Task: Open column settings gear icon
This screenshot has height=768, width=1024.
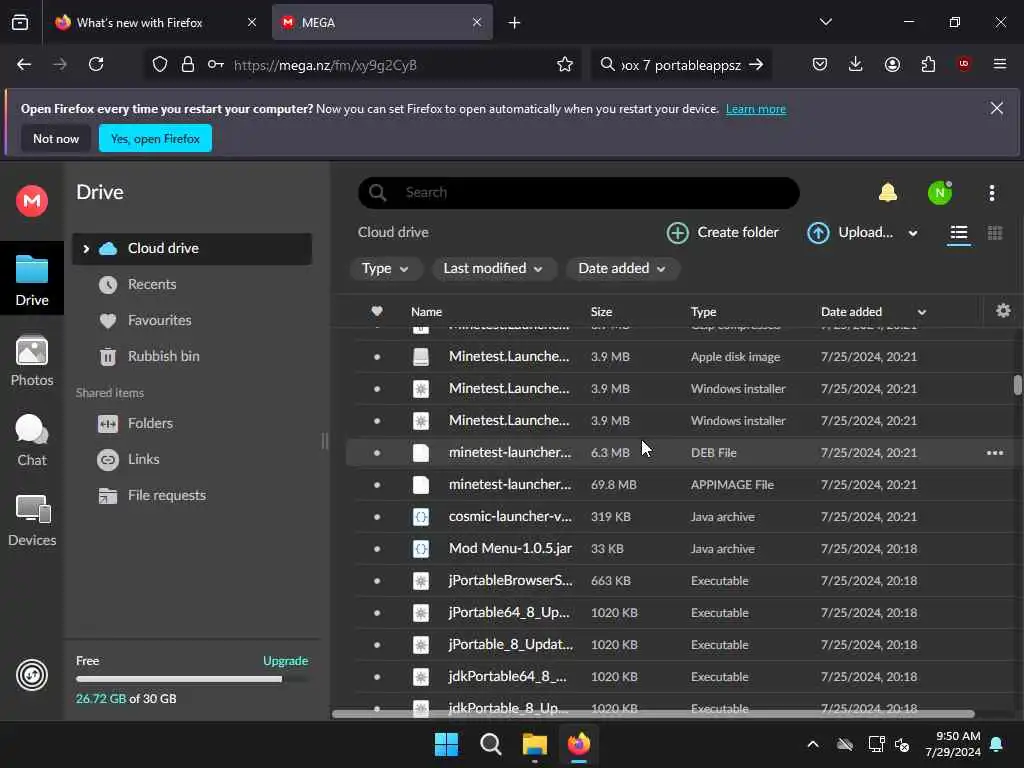Action: tap(1003, 311)
